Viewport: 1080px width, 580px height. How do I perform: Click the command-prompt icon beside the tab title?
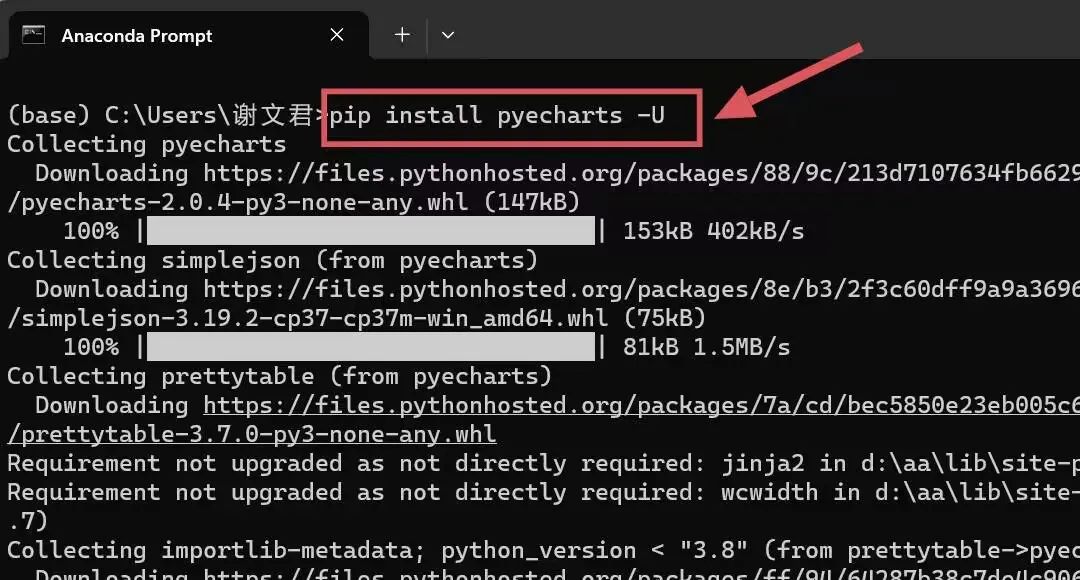35,34
